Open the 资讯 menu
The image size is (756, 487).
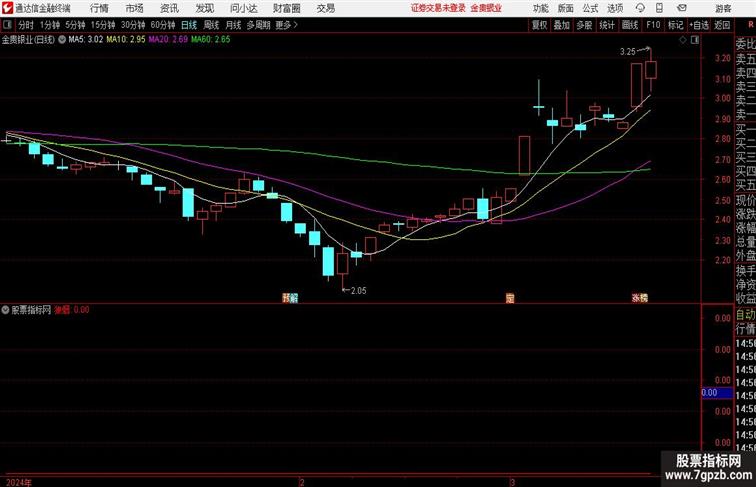[169, 8]
